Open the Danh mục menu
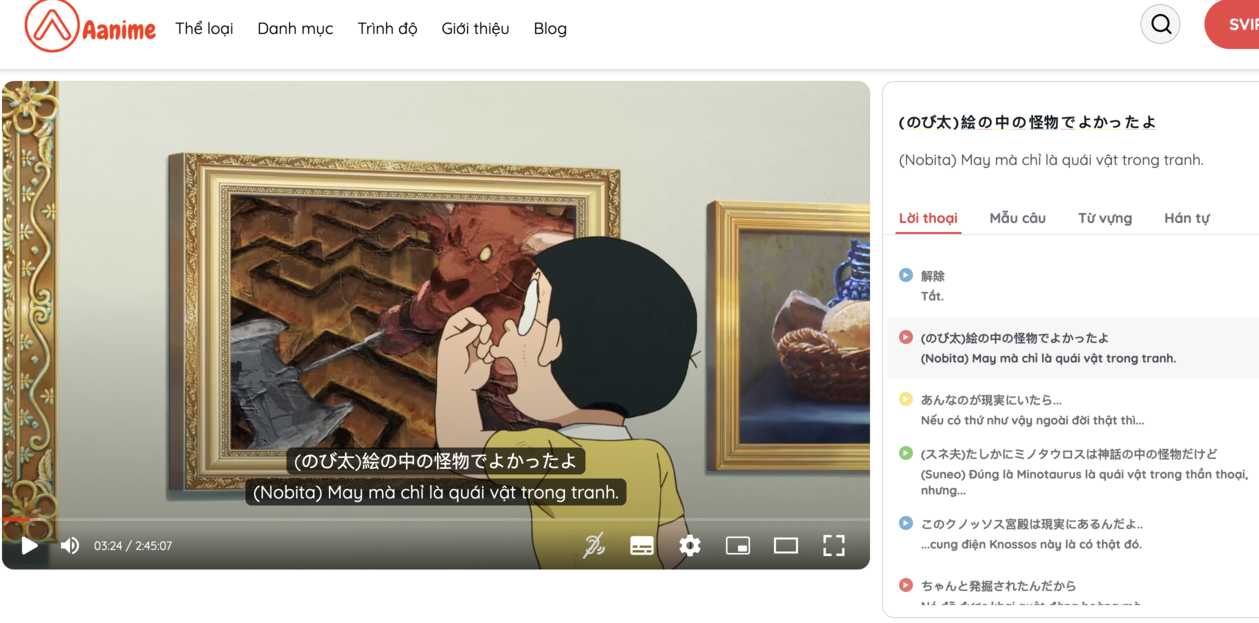 [295, 28]
